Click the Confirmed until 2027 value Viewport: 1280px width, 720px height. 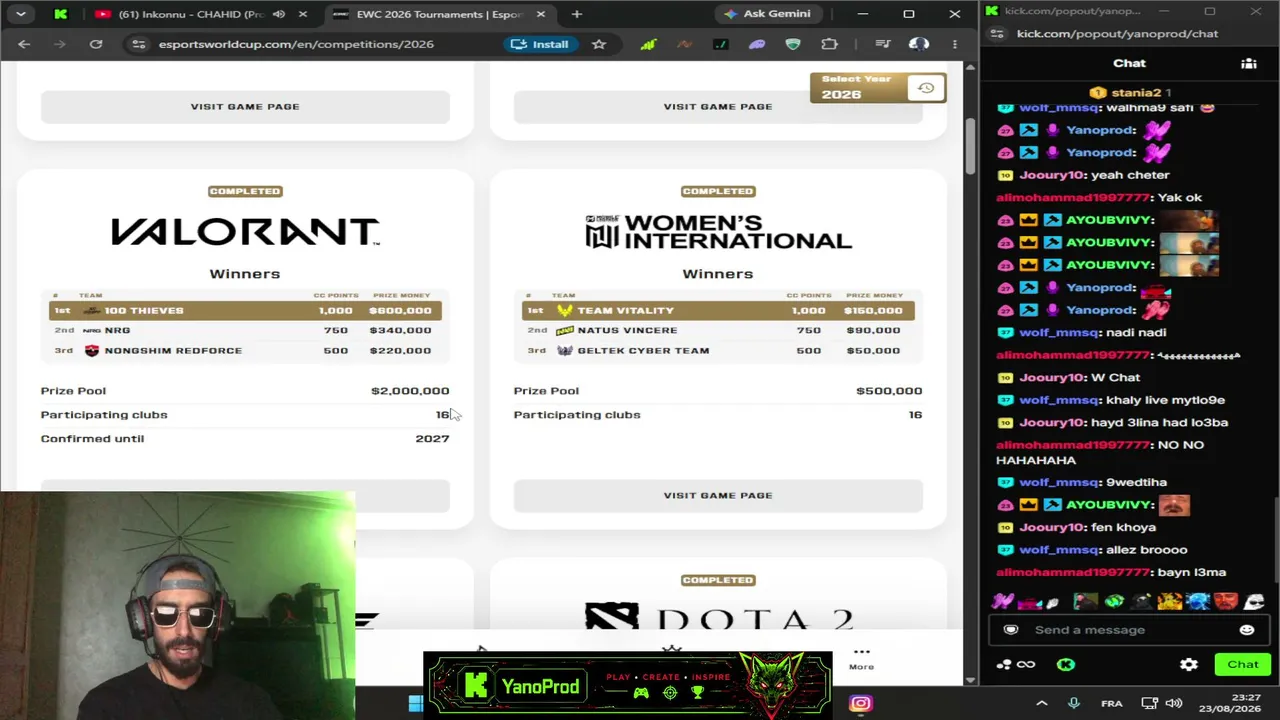point(432,438)
